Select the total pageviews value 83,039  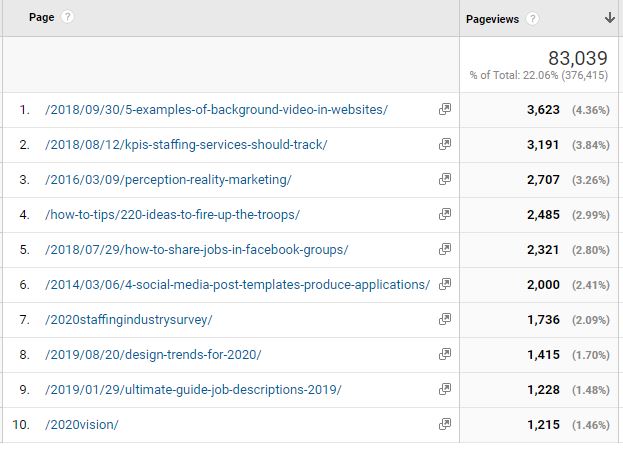(578, 58)
